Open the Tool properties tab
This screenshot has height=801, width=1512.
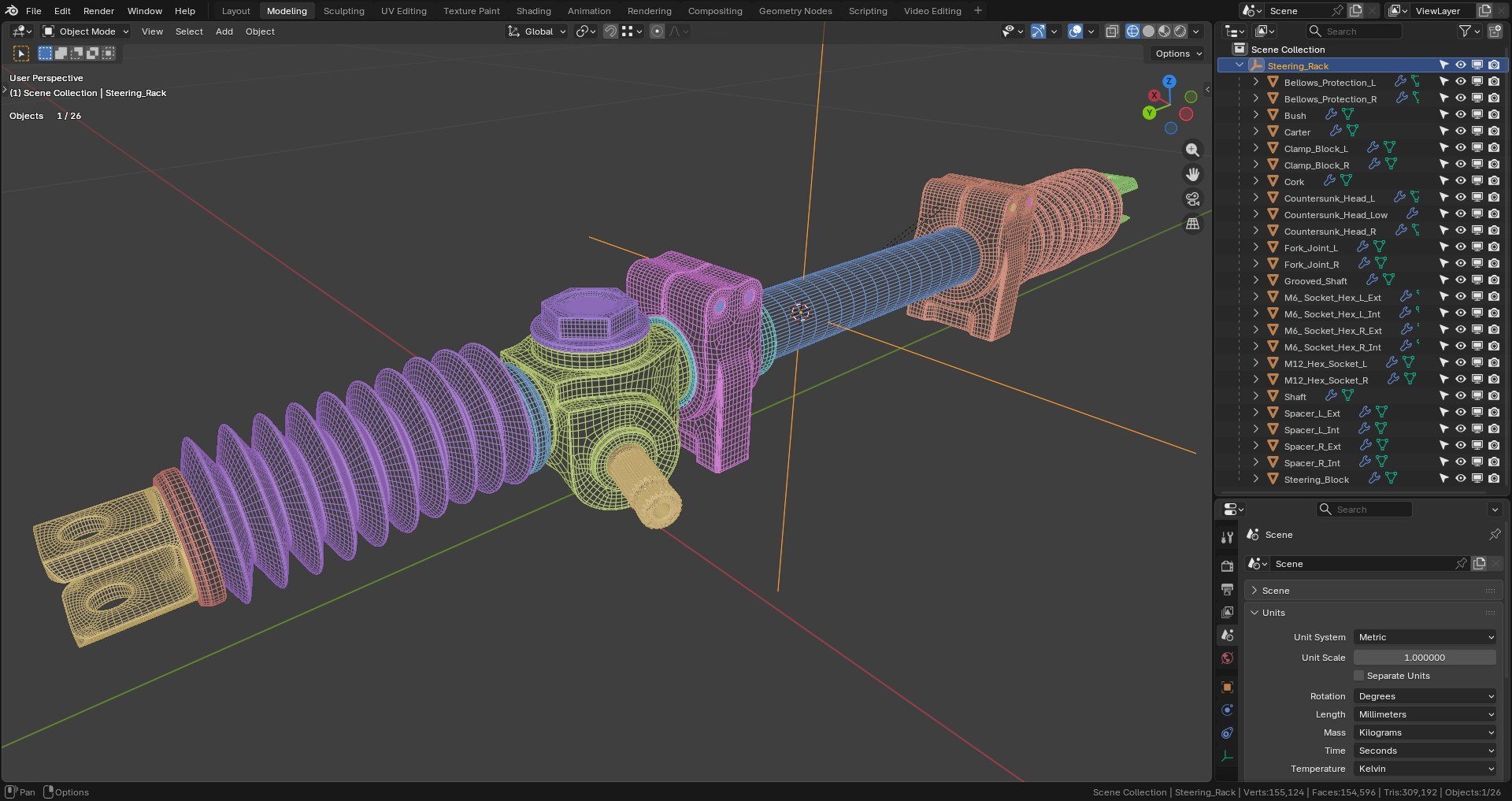pos(1227,537)
